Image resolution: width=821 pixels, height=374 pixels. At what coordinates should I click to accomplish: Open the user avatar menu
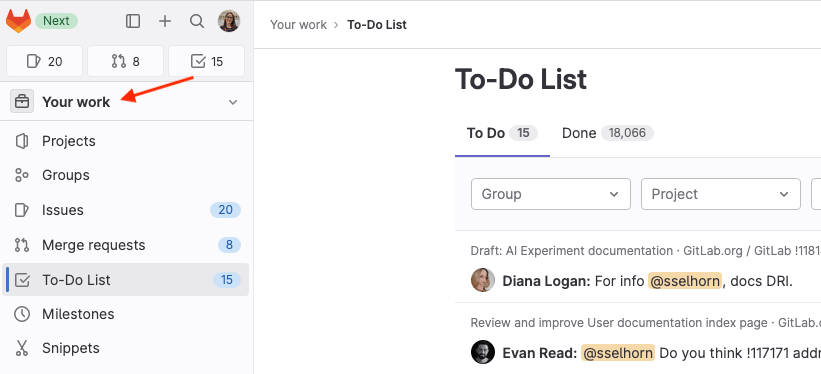[x=229, y=21]
